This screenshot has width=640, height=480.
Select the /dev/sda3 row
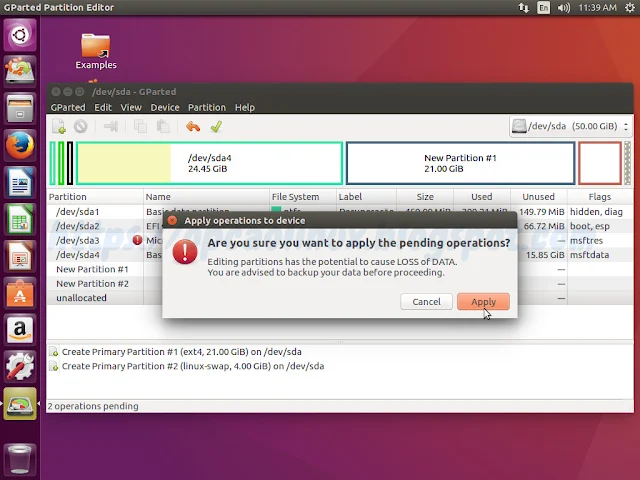pos(340,240)
